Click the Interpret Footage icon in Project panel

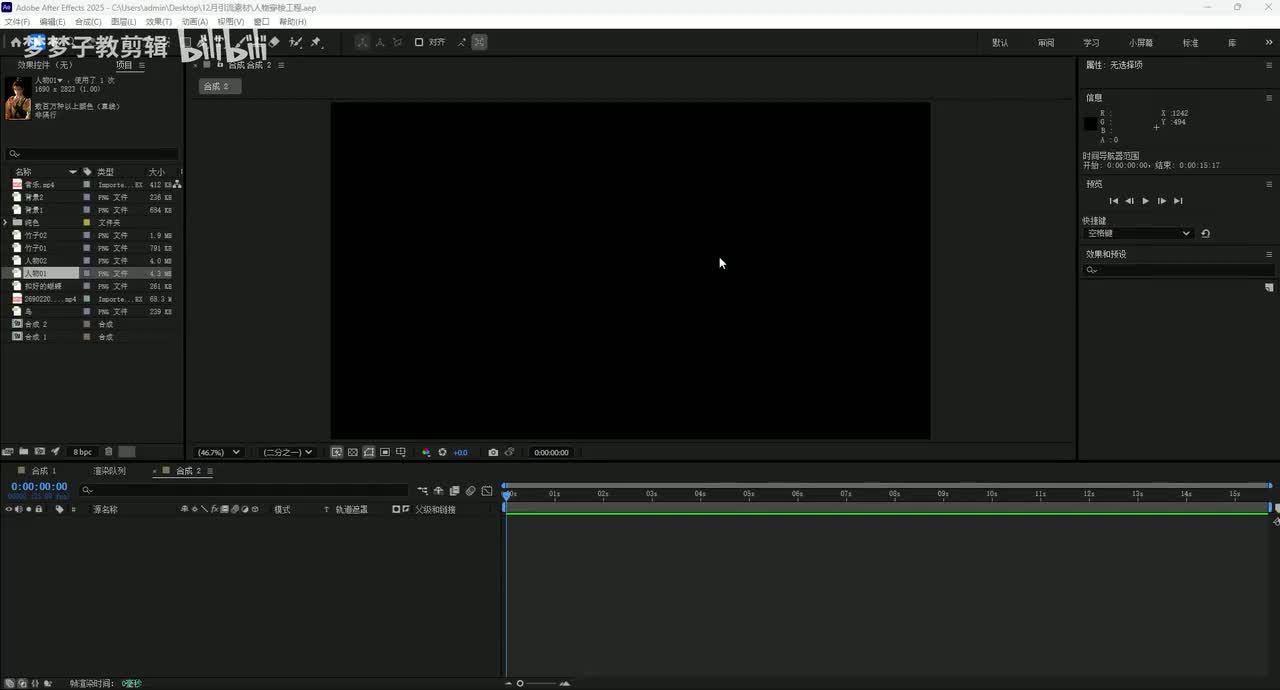click(x=8, y=452)
